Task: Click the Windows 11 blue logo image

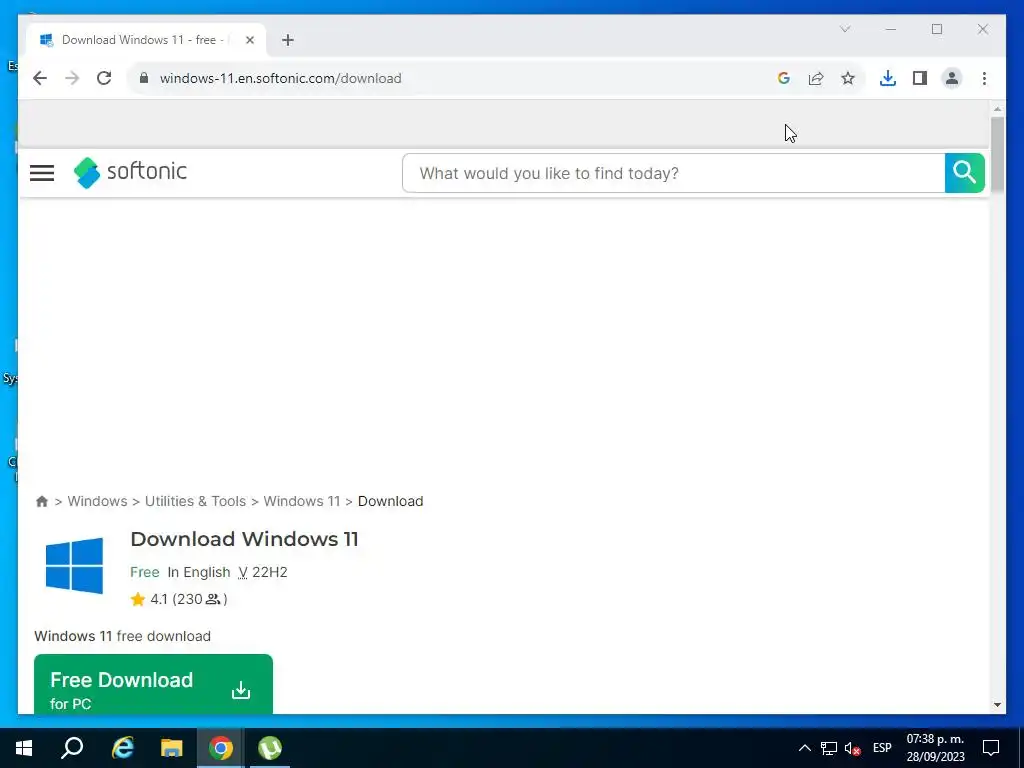Action: pos(74,566)
